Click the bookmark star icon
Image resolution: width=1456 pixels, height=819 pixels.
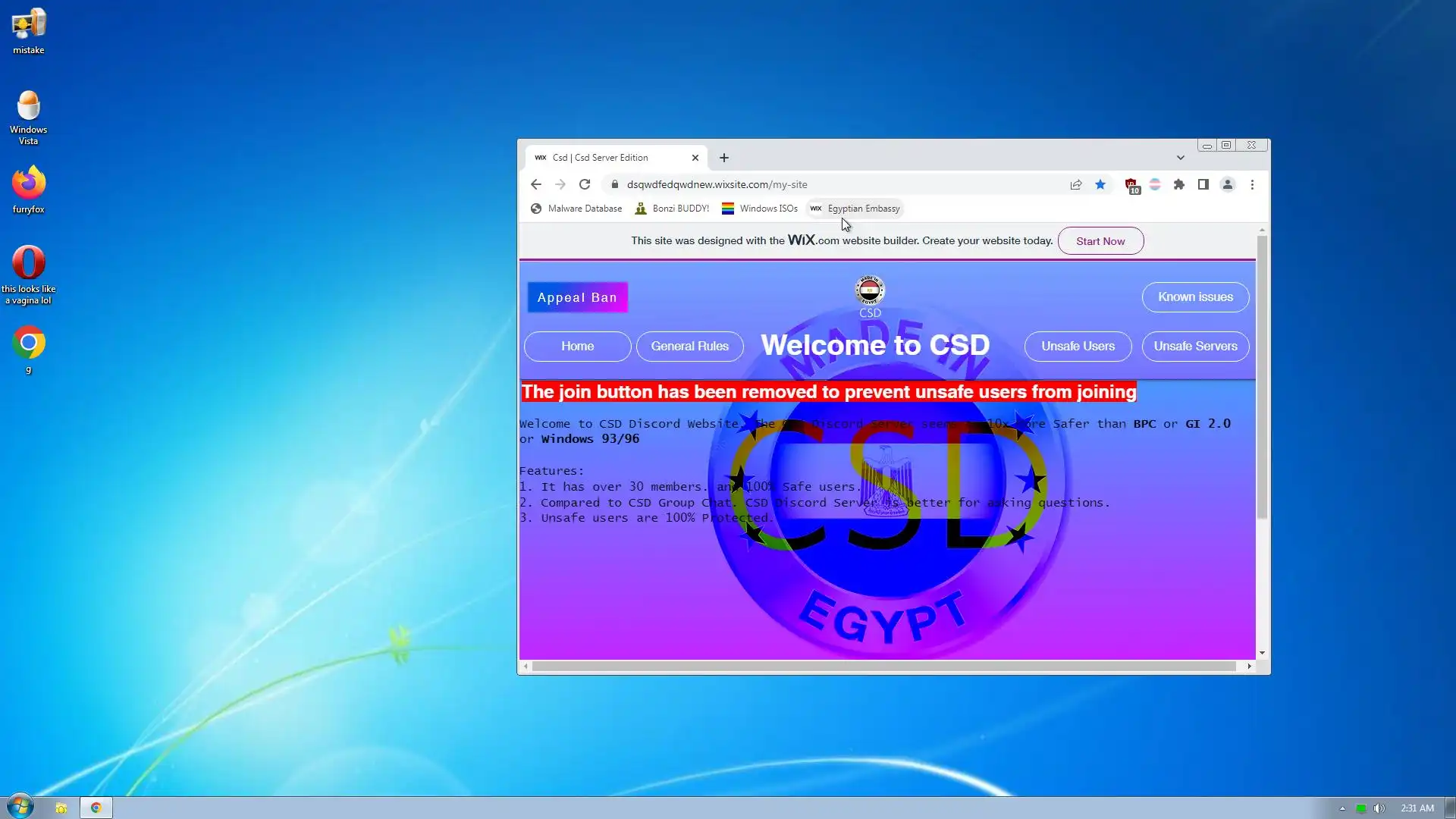pos(1100,184)
